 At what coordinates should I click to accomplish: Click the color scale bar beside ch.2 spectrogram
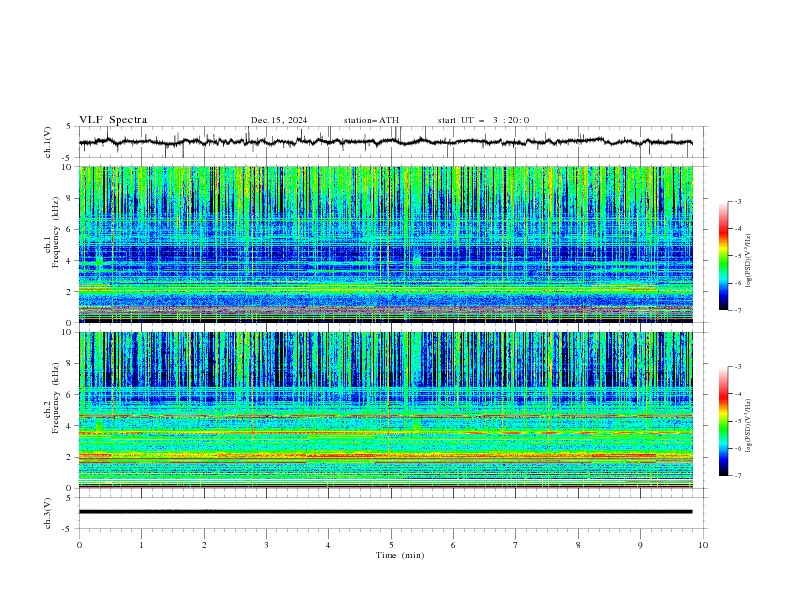click(723, 421)
